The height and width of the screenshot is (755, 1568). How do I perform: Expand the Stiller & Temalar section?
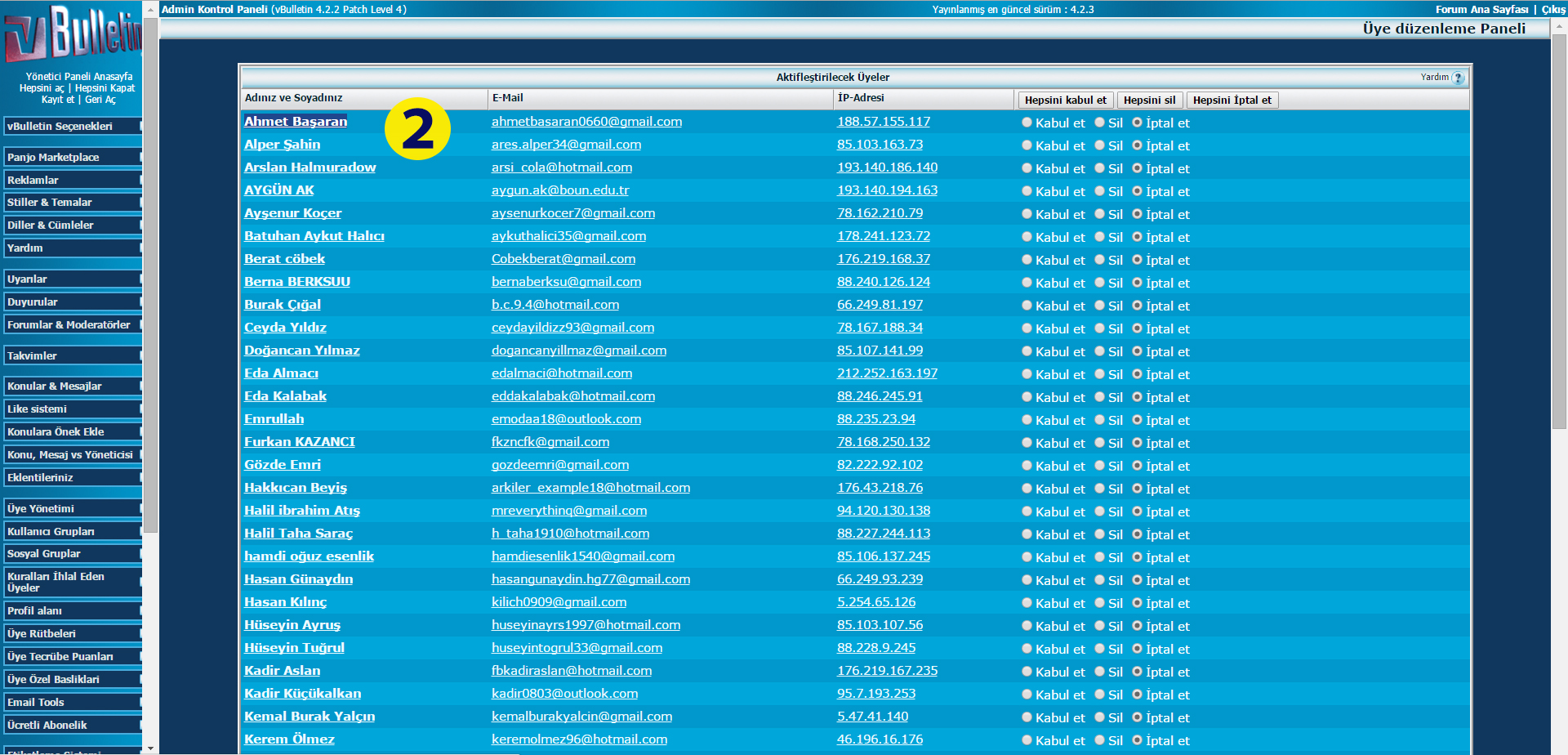(72, 203)
